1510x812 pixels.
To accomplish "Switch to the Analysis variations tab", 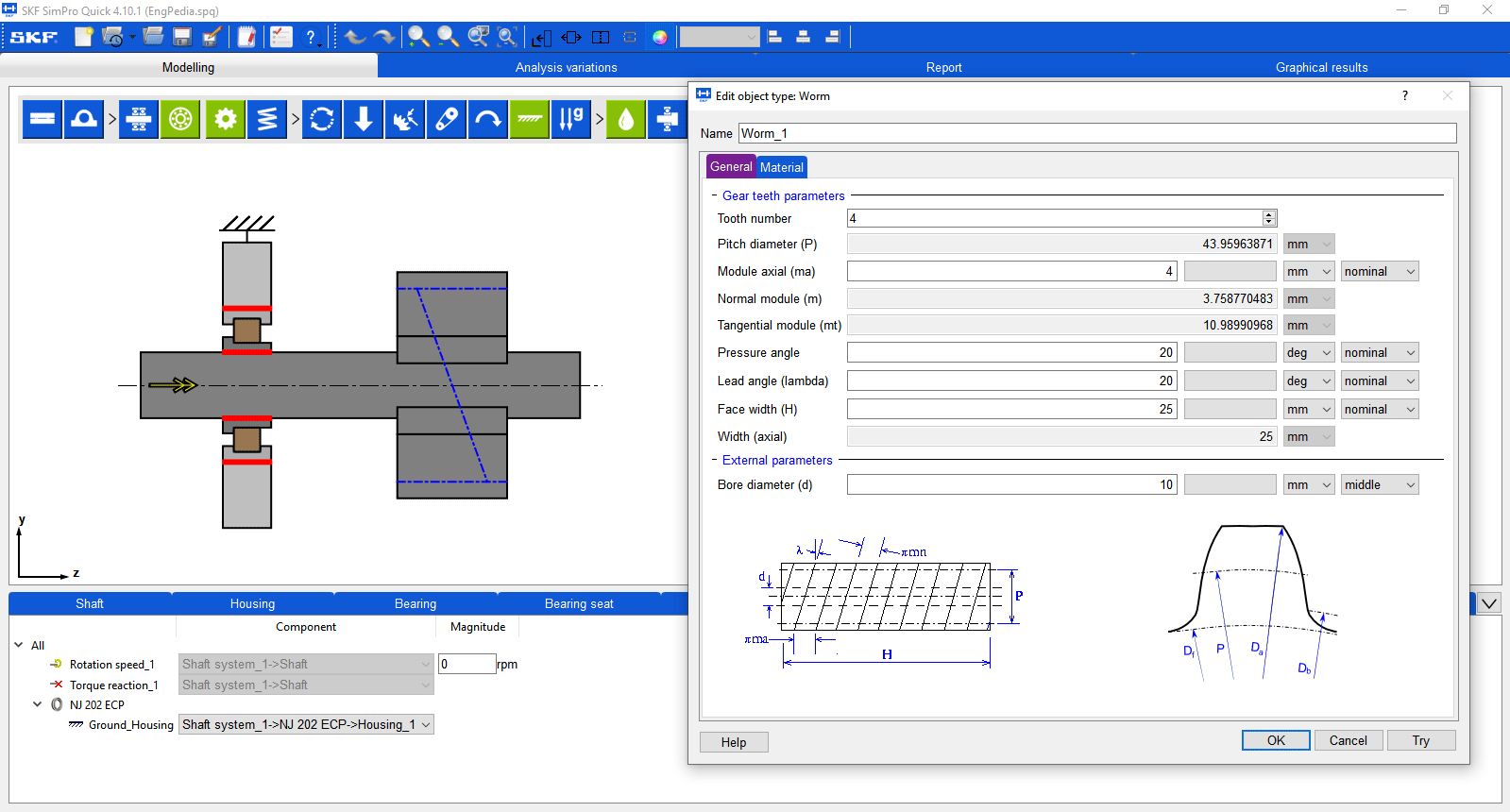I will pyautogui.click(x=566, y=67).
